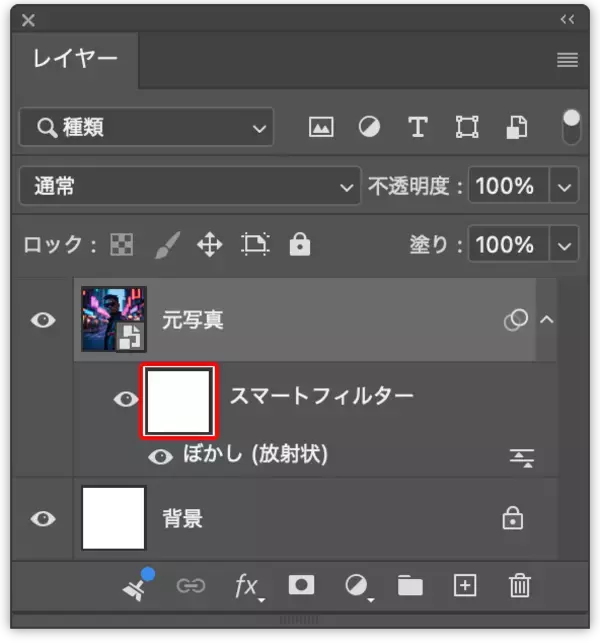Create new fill or adjustment layer
The width and height of the screenshot is (600, 643).
(x=358, y=586)
